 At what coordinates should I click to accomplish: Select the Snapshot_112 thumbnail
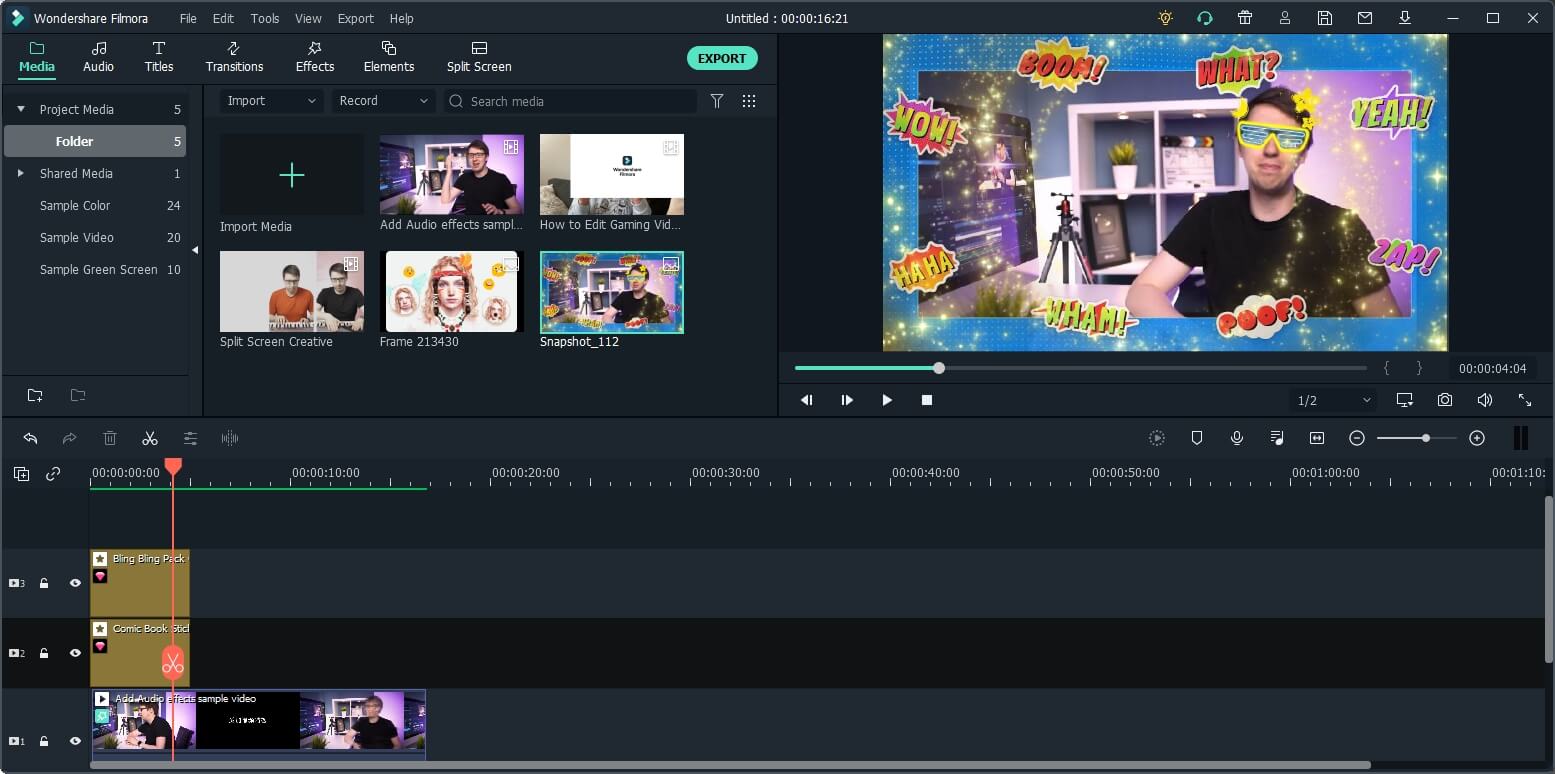(612, 292)
